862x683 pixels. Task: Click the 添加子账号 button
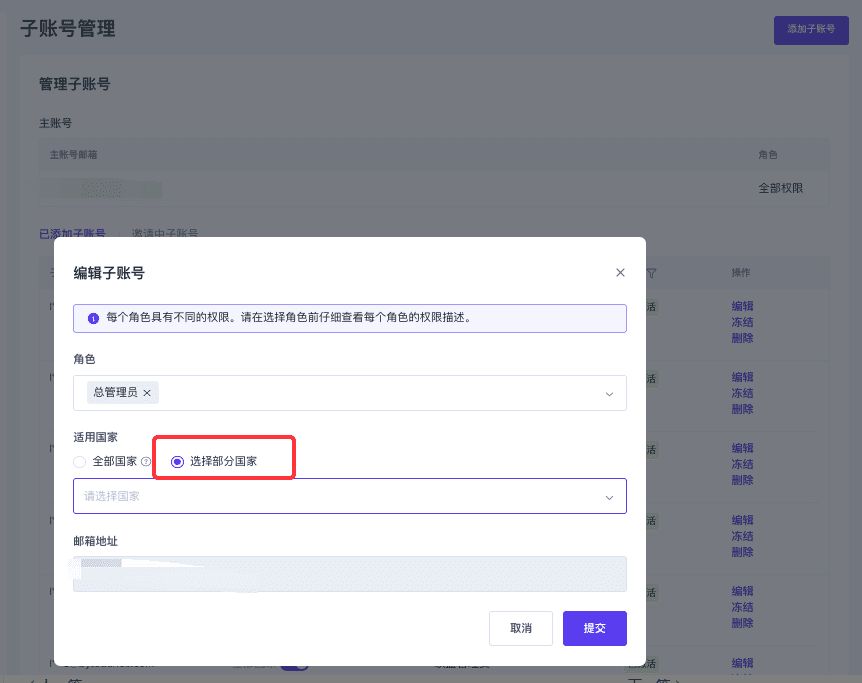(x=811, y=30)
